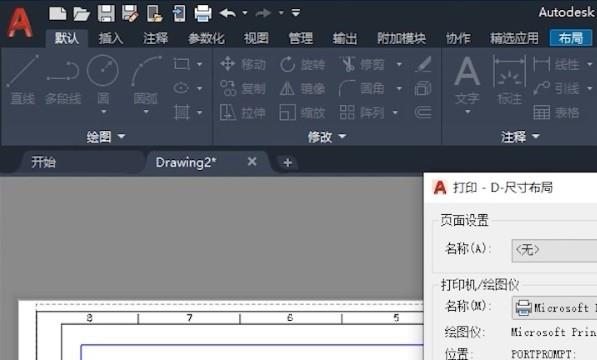Switch to the 注释 ribbon tab
Viewport: 597px width, 360px height.
155,38
